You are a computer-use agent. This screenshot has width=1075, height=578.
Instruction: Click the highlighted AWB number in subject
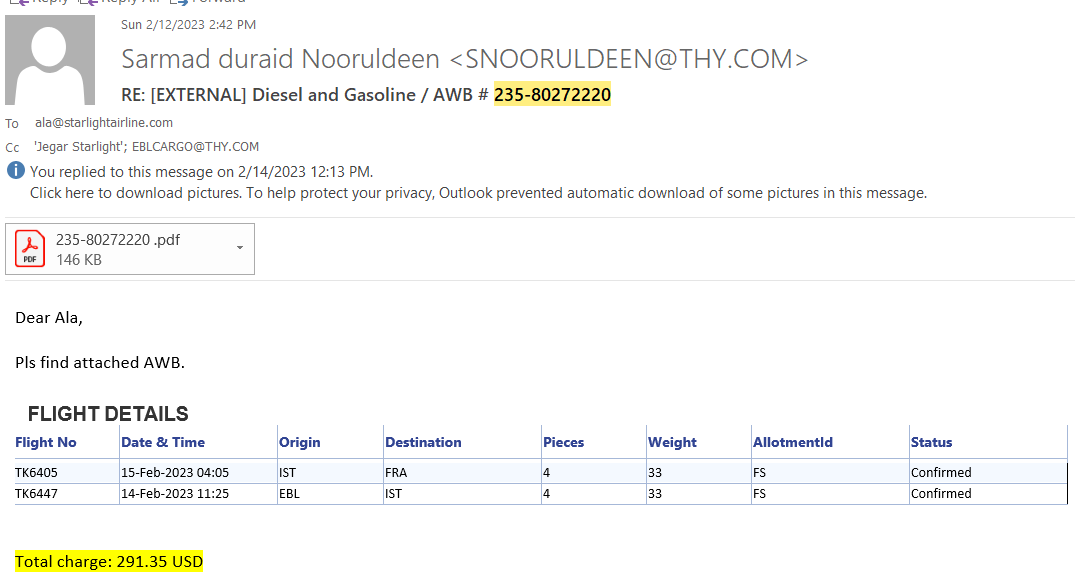552,95
